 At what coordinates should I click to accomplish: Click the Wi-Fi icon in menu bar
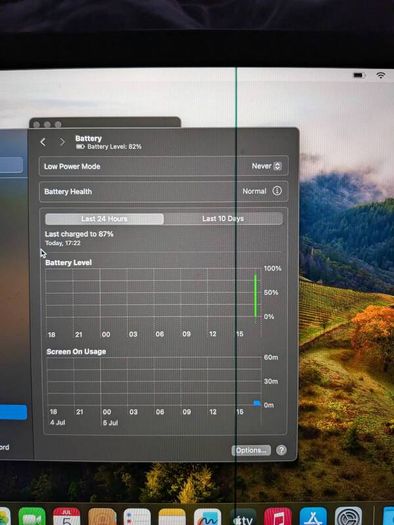coord(381,75)
